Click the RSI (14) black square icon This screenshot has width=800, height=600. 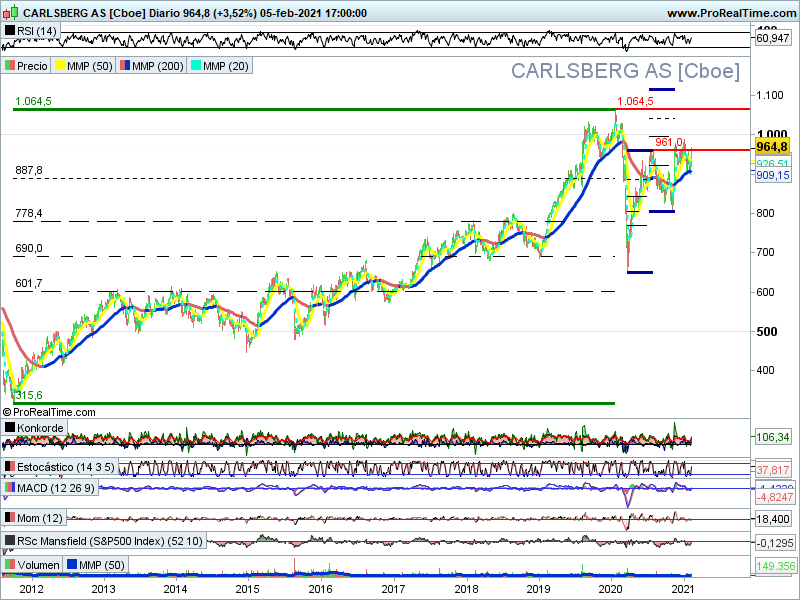coord(9,31)
